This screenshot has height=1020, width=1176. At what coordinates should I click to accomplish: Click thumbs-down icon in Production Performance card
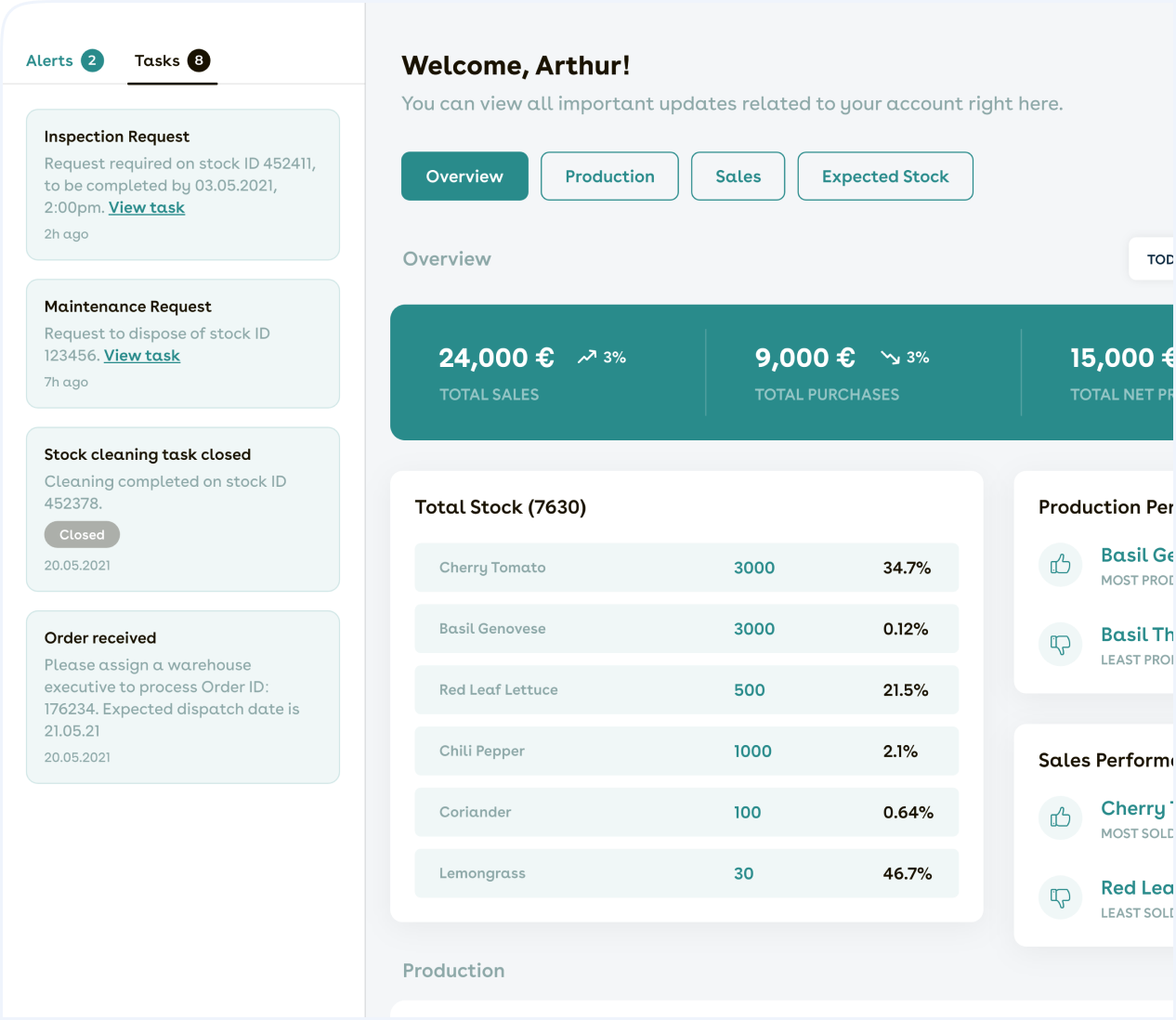click(1060, 644)
